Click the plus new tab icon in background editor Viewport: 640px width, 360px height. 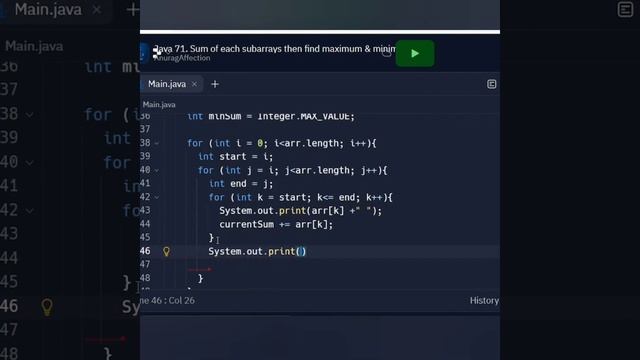pos(133,9)
